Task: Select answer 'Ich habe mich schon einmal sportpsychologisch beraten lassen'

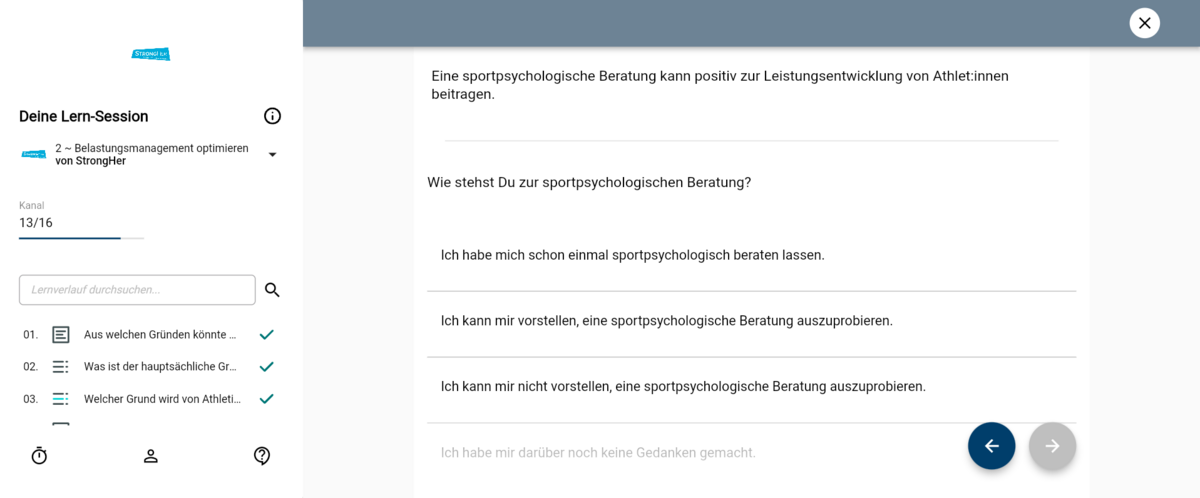Action: point(750,256)
